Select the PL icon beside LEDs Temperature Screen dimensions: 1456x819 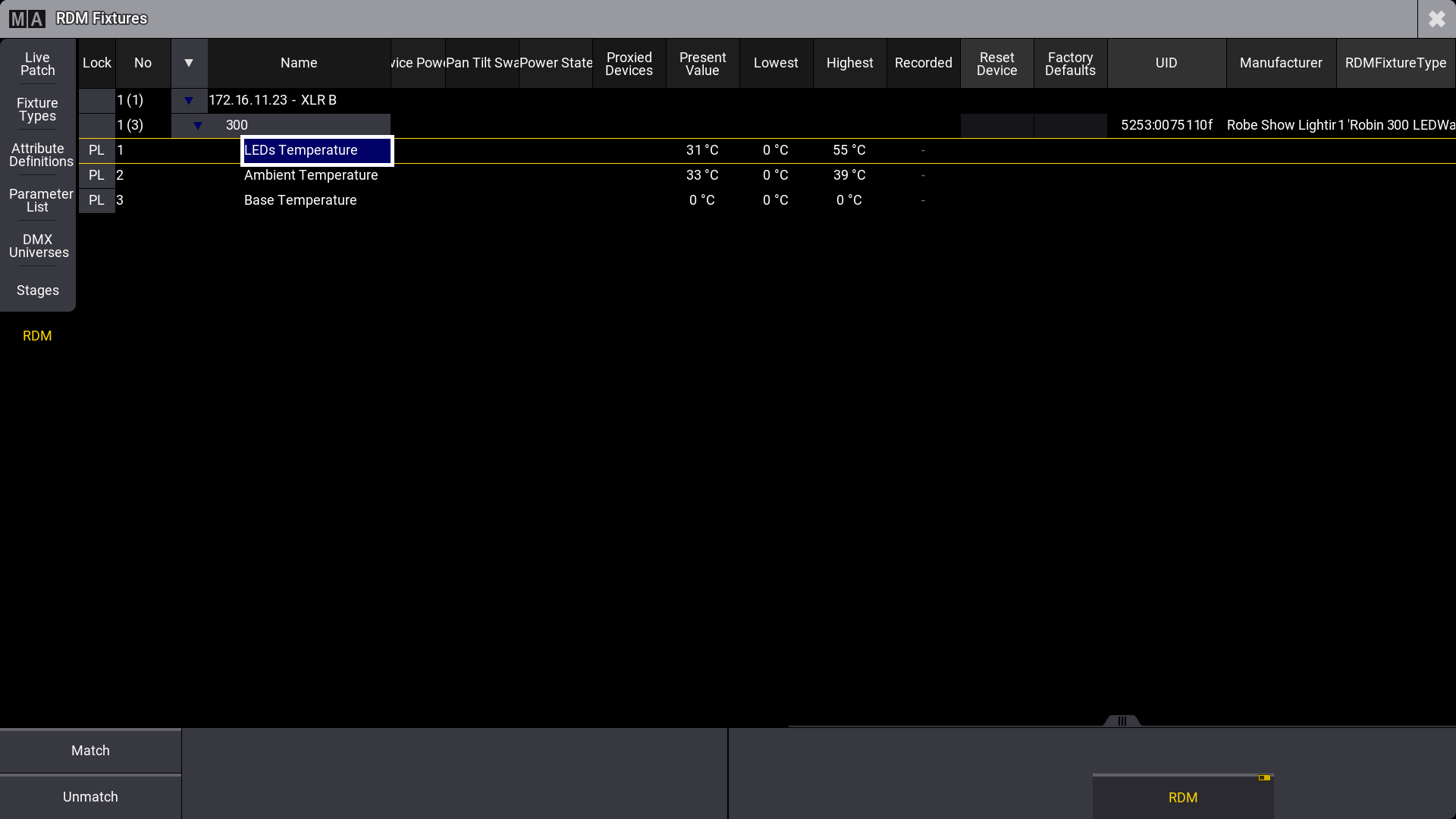pos(96,150)
